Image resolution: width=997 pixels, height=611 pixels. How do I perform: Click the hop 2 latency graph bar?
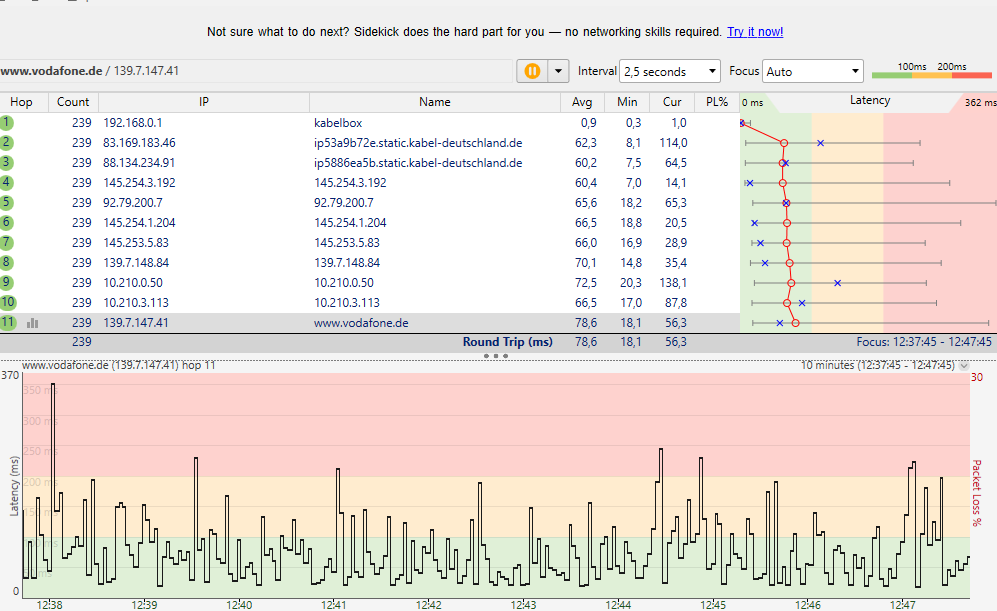point(832,143)
